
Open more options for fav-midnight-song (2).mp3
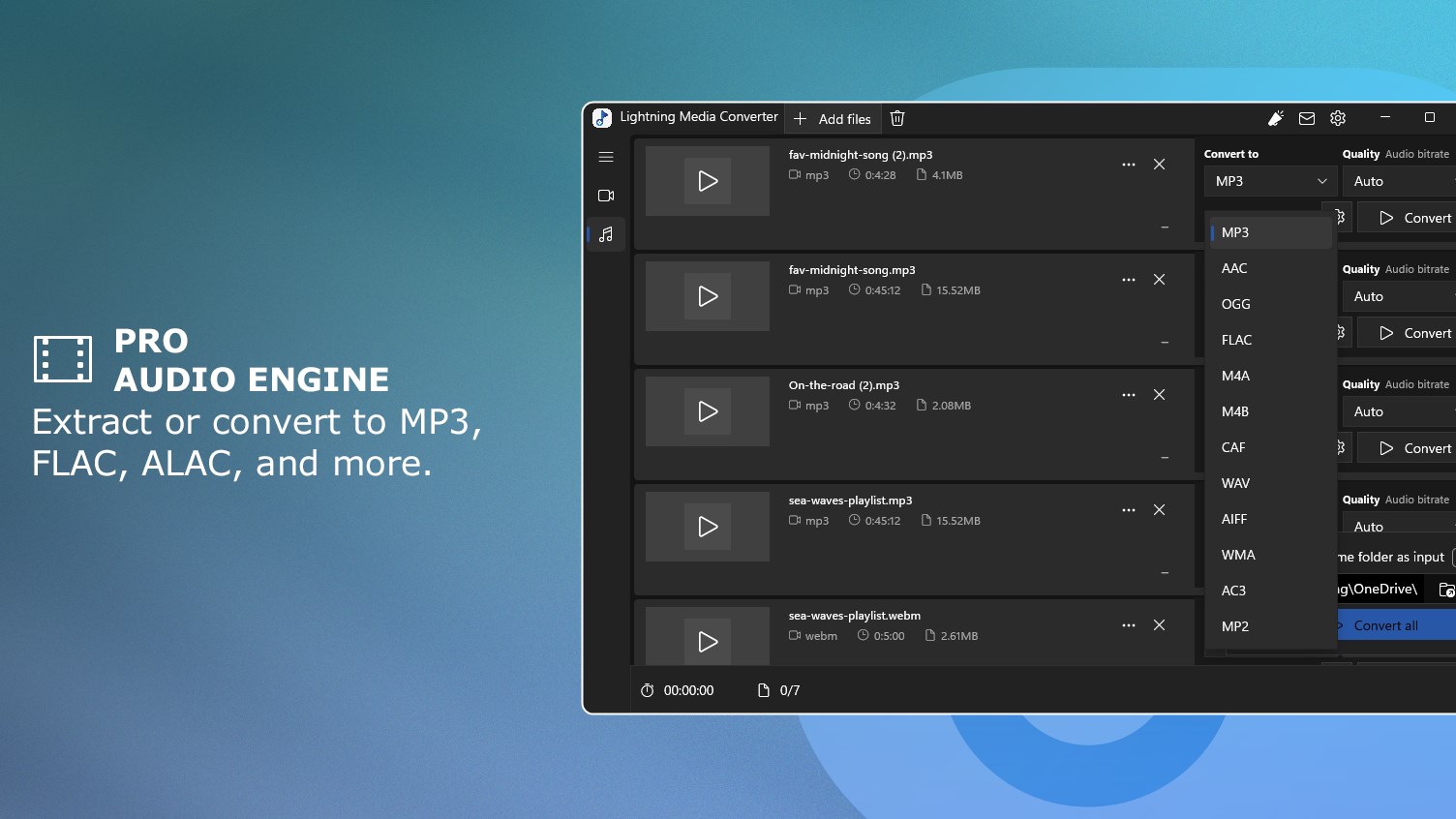point(1129,165)
